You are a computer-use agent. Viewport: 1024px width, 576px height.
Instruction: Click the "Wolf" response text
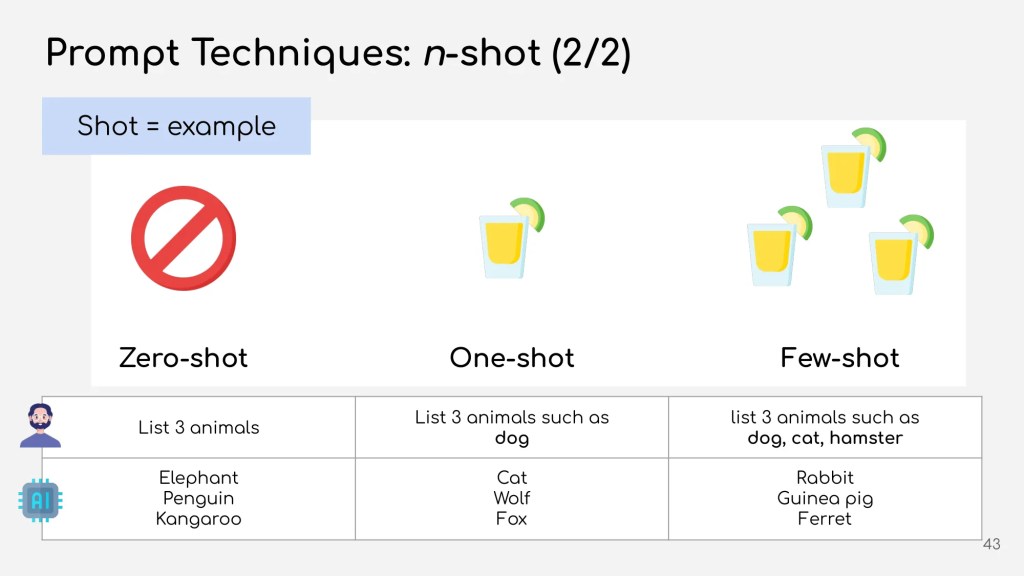point(511,498)
